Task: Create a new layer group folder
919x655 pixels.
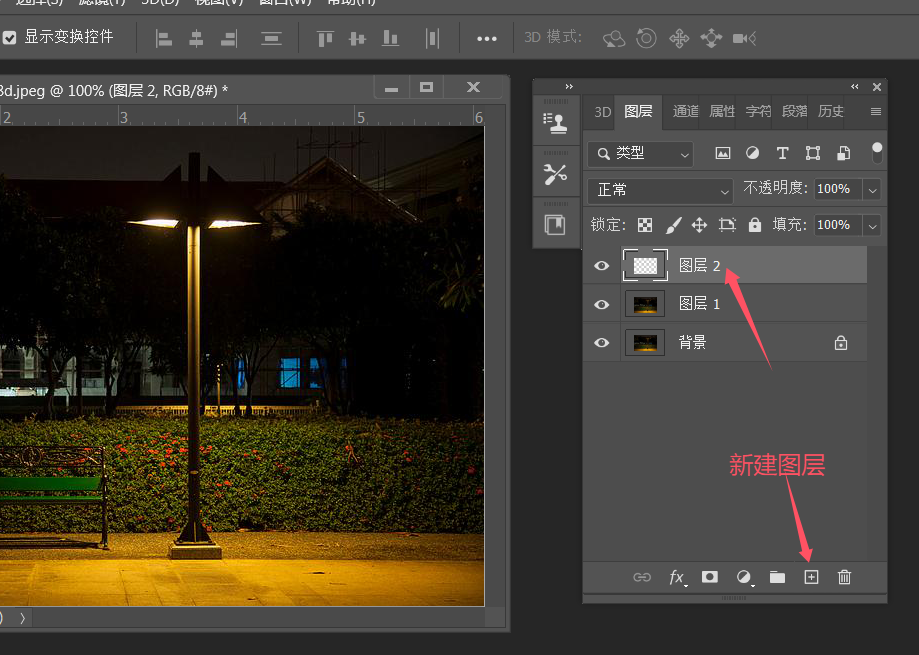Action: point(777,577)
